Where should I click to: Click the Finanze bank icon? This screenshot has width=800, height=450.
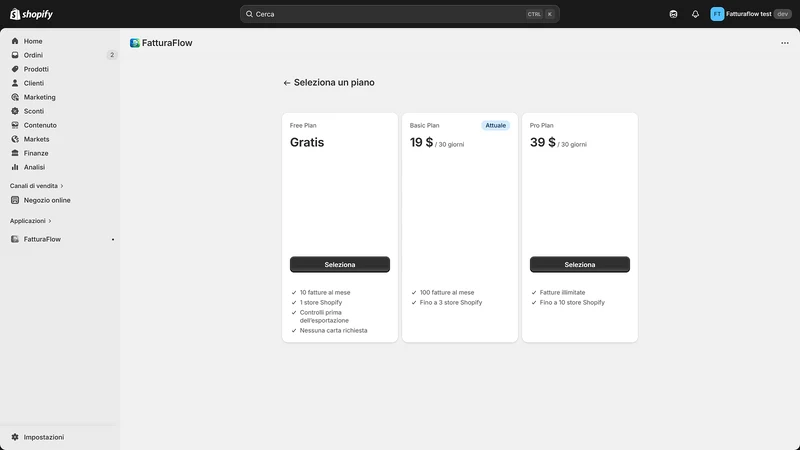(x=15, y=153)
